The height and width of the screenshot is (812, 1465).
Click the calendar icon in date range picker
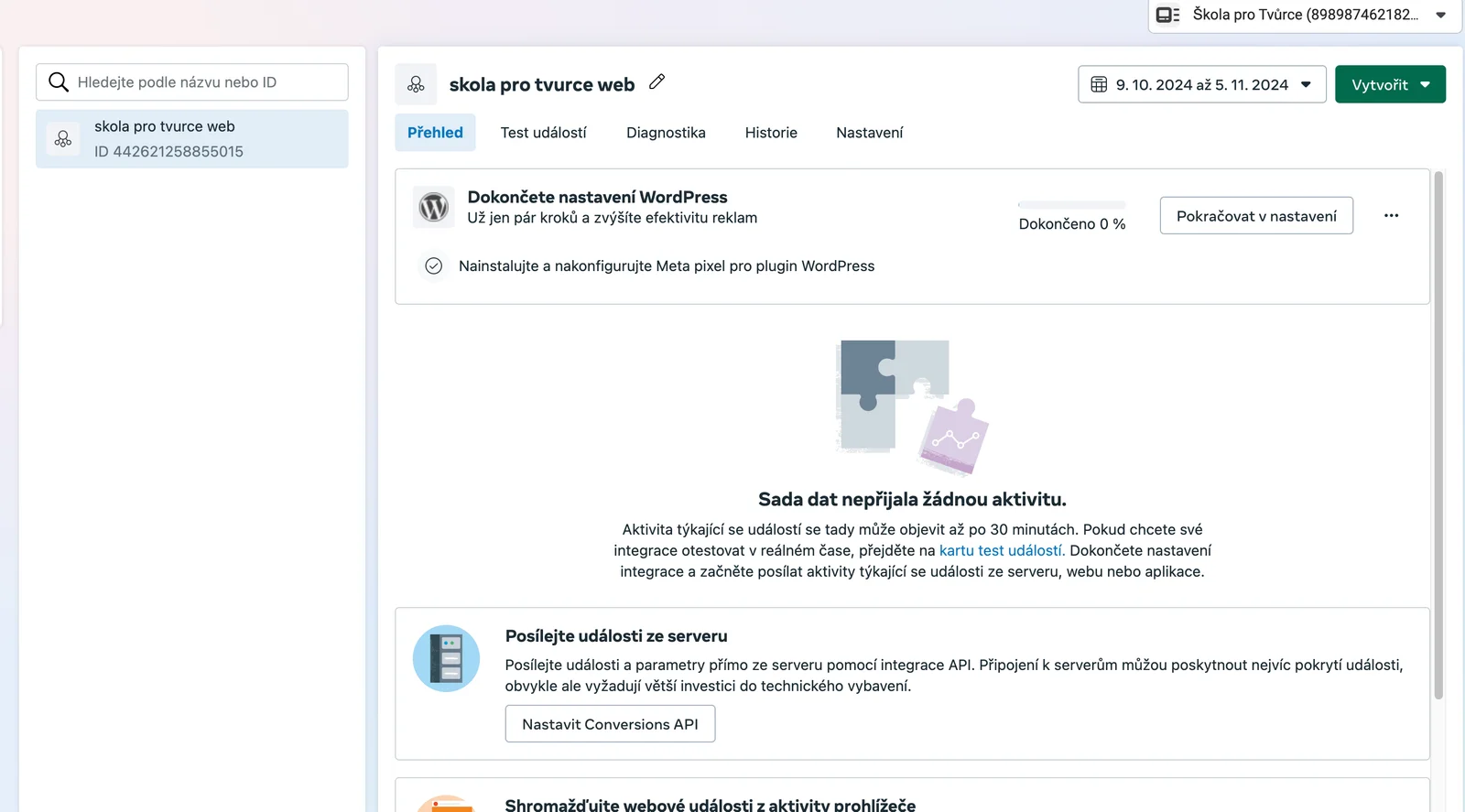pyautogui.click(x=1099, y=84)
